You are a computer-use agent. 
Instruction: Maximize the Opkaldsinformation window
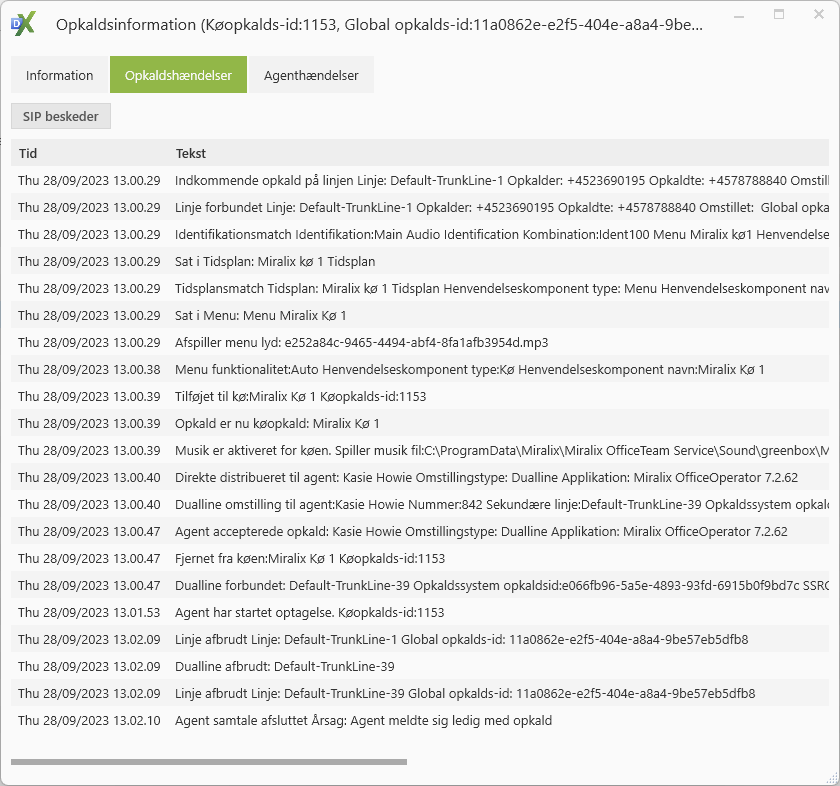pos(779,16)
